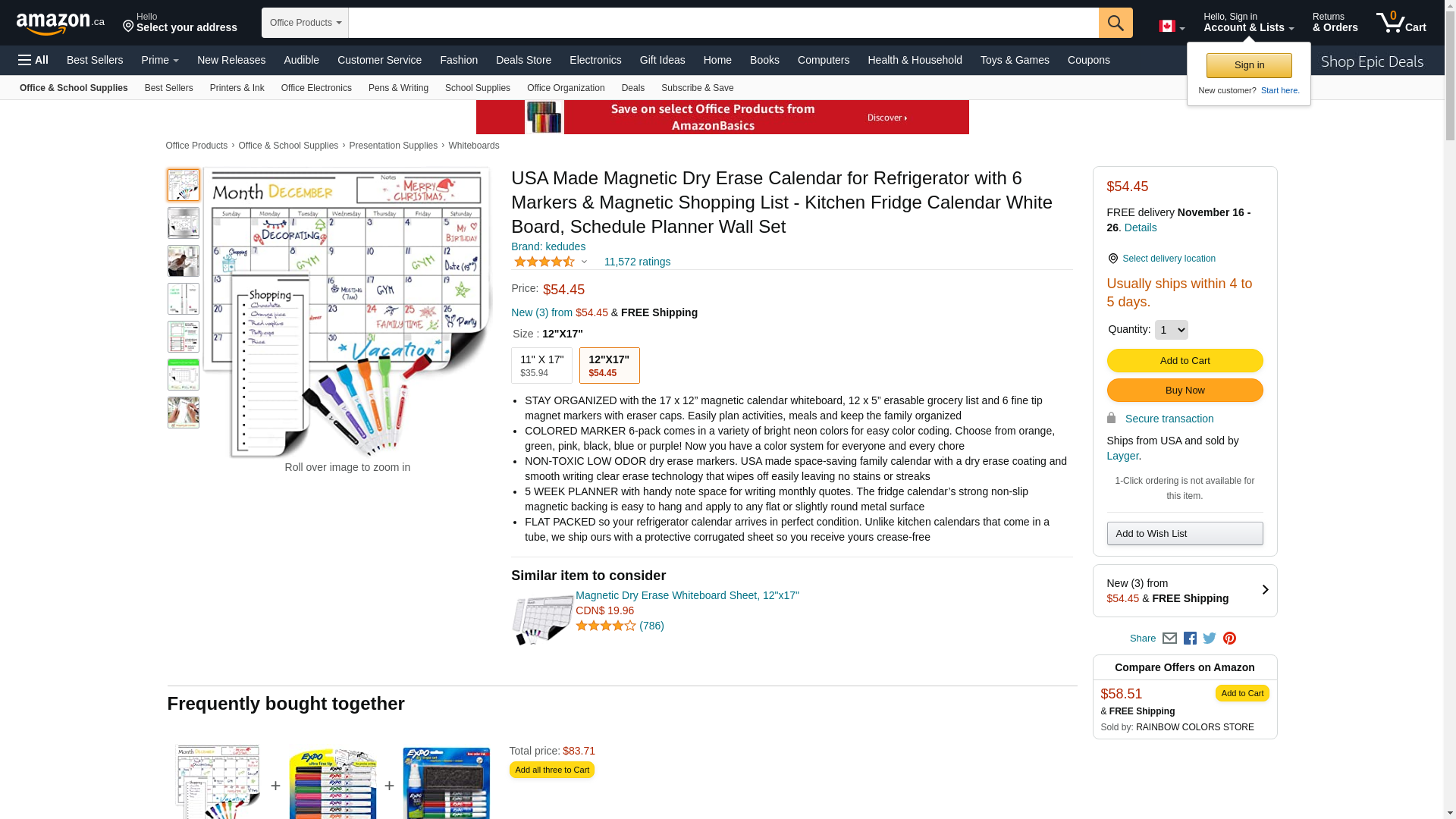Open the All hamburger menu

33,60
